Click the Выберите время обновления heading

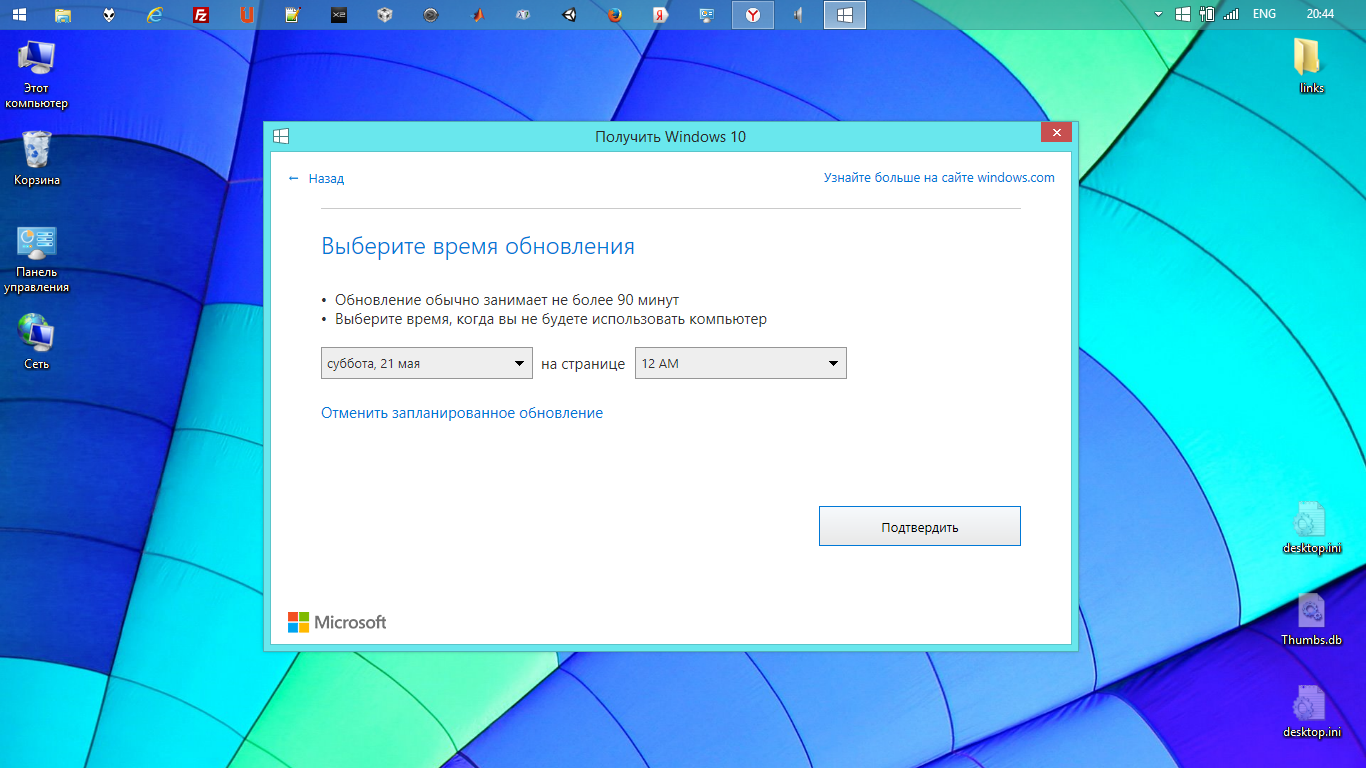coord(478,246)
